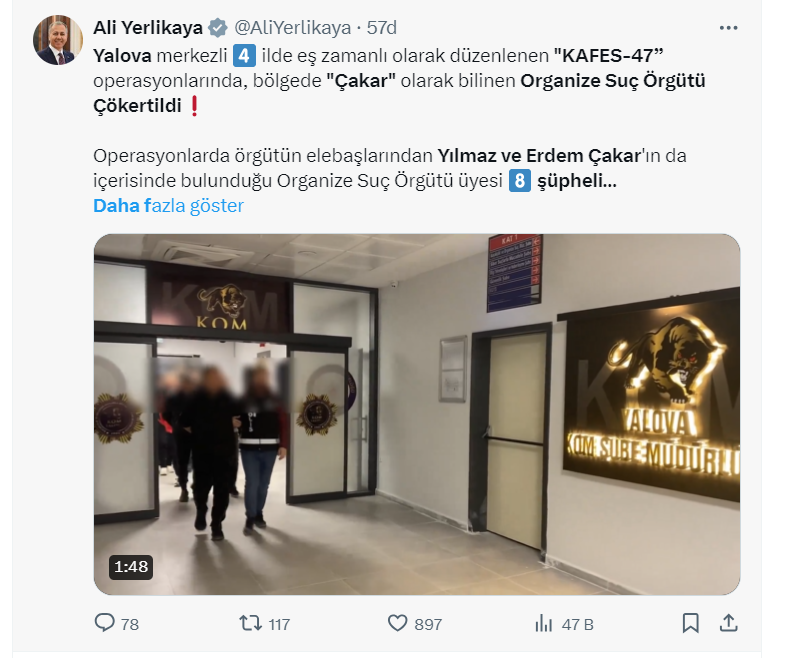Like the tweet with the heart icon

click(x=398, y=623)
